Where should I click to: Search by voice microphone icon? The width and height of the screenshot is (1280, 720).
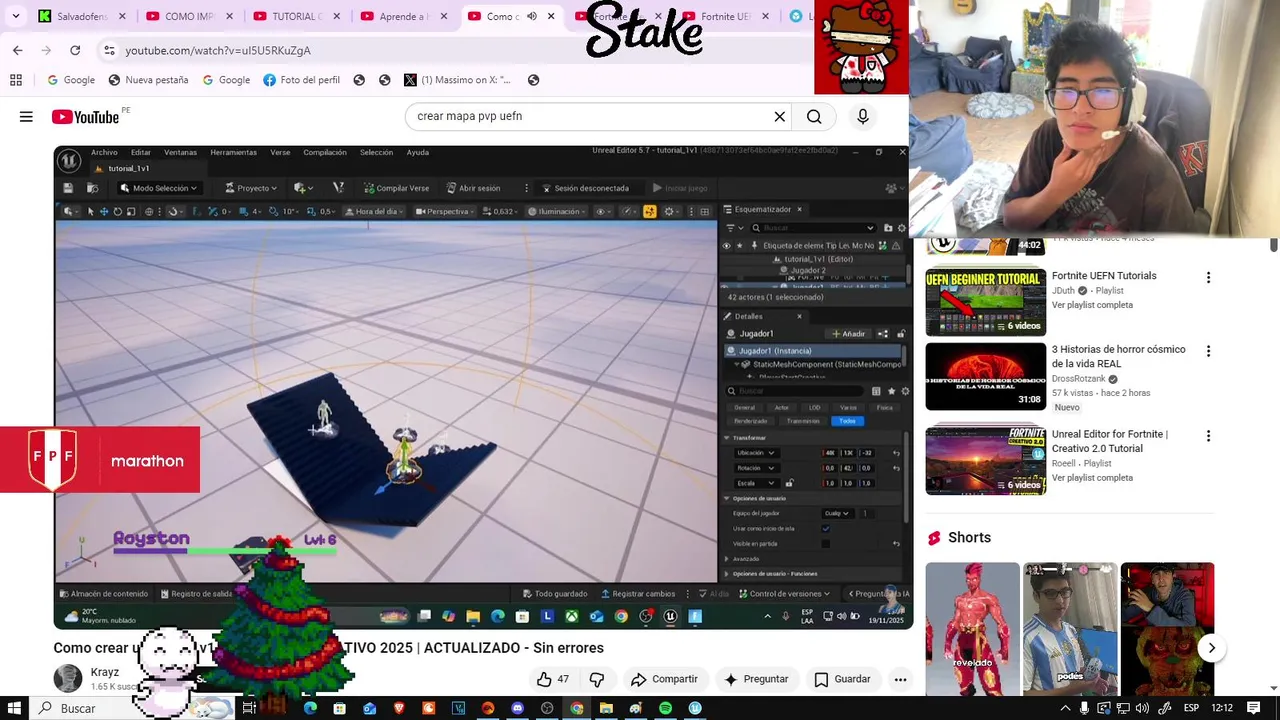coord(863,117)
